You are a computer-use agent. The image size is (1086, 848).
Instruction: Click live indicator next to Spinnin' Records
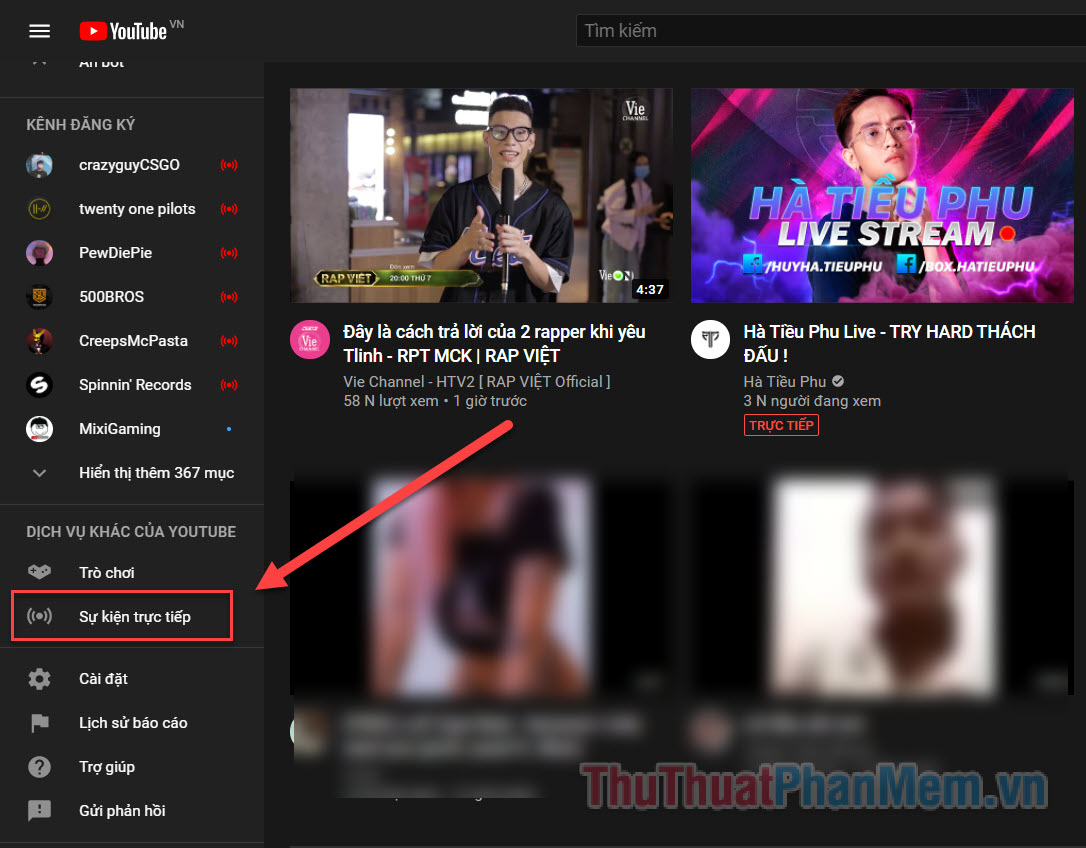229,385
